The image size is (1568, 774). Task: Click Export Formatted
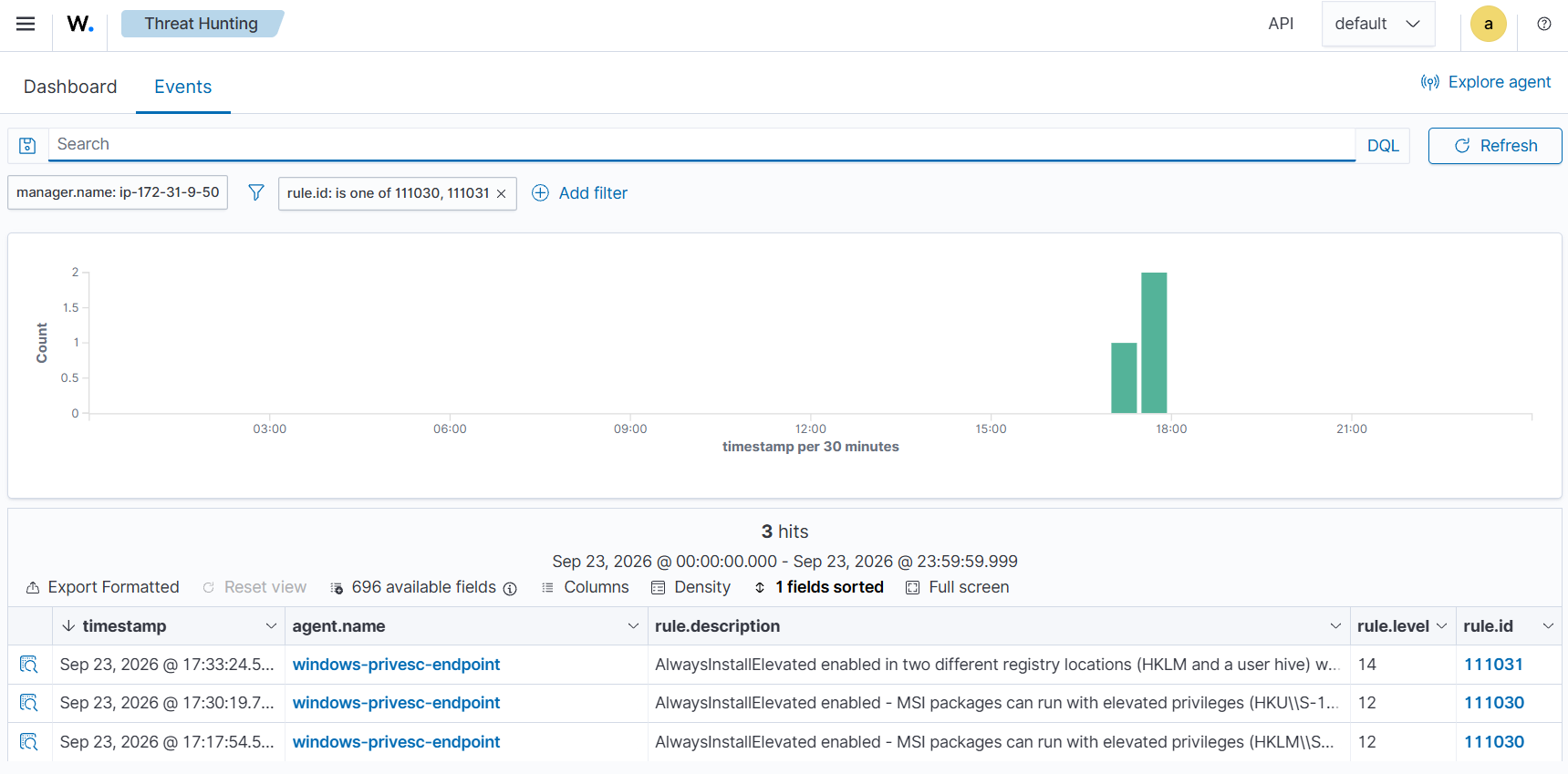coord(102,587)
